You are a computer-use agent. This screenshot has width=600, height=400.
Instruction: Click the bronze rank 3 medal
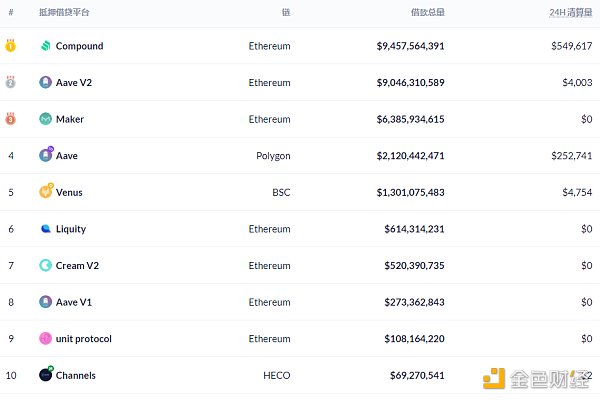tap(10, 119)
